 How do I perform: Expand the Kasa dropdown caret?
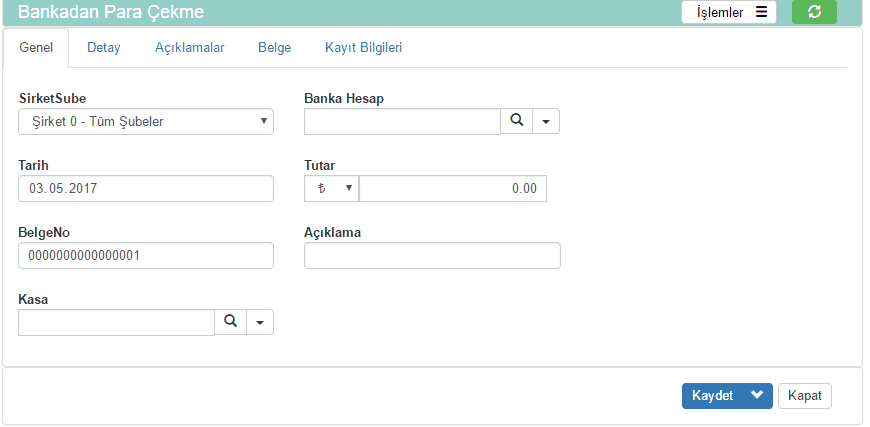(260, 322)
